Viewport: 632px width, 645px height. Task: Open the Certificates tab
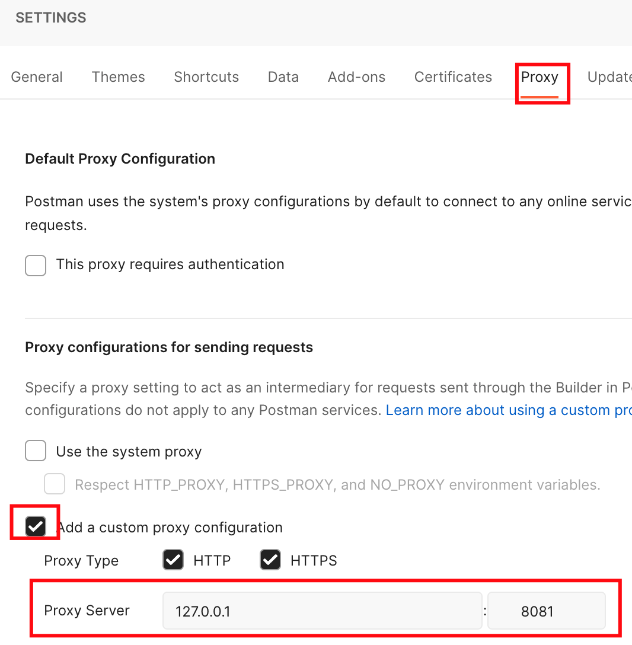point(453,77)
